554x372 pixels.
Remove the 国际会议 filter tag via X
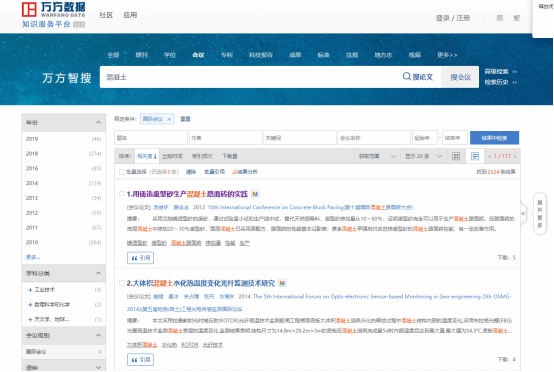pos(169,119)
